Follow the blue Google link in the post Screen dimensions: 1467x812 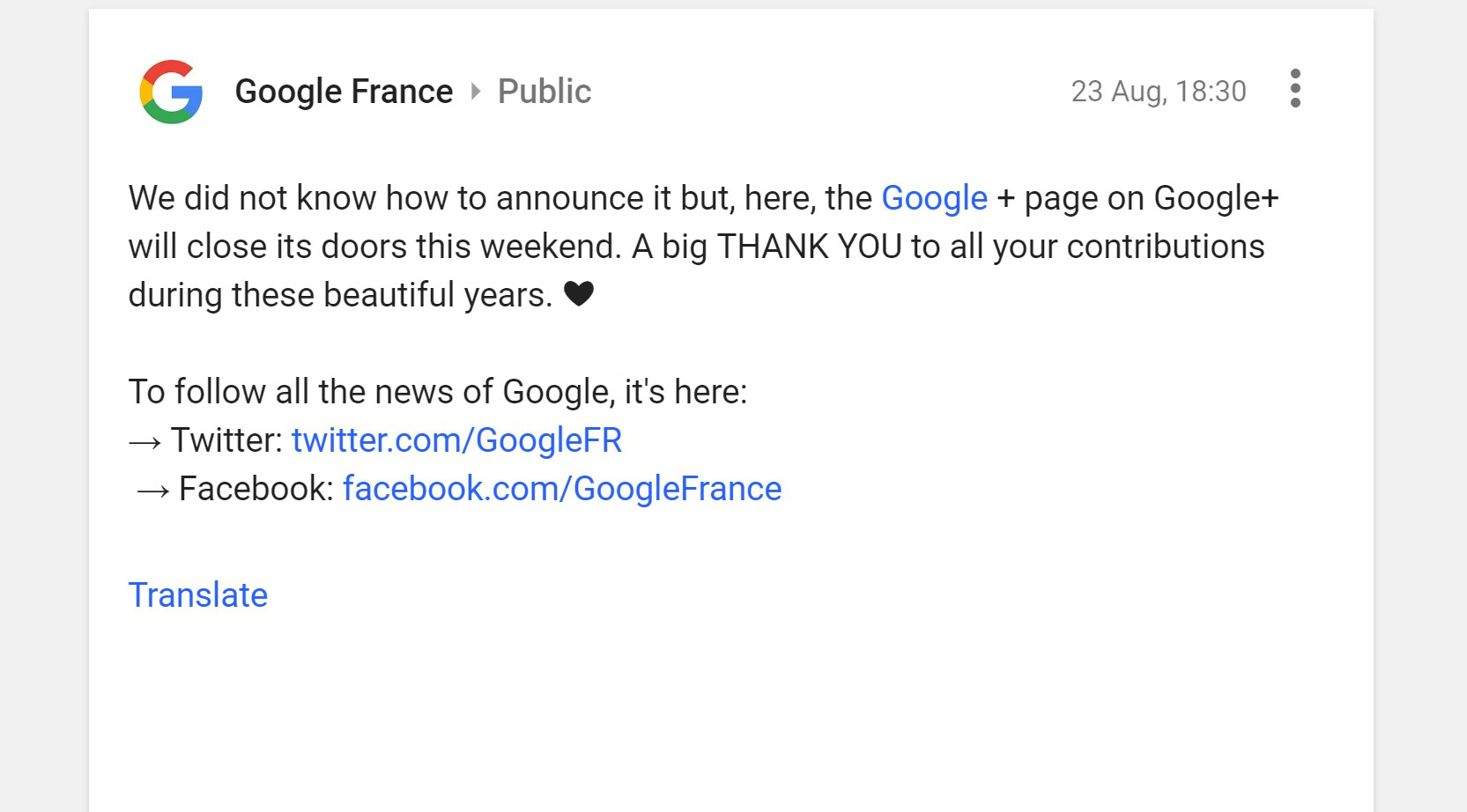(x=934, y=198)
